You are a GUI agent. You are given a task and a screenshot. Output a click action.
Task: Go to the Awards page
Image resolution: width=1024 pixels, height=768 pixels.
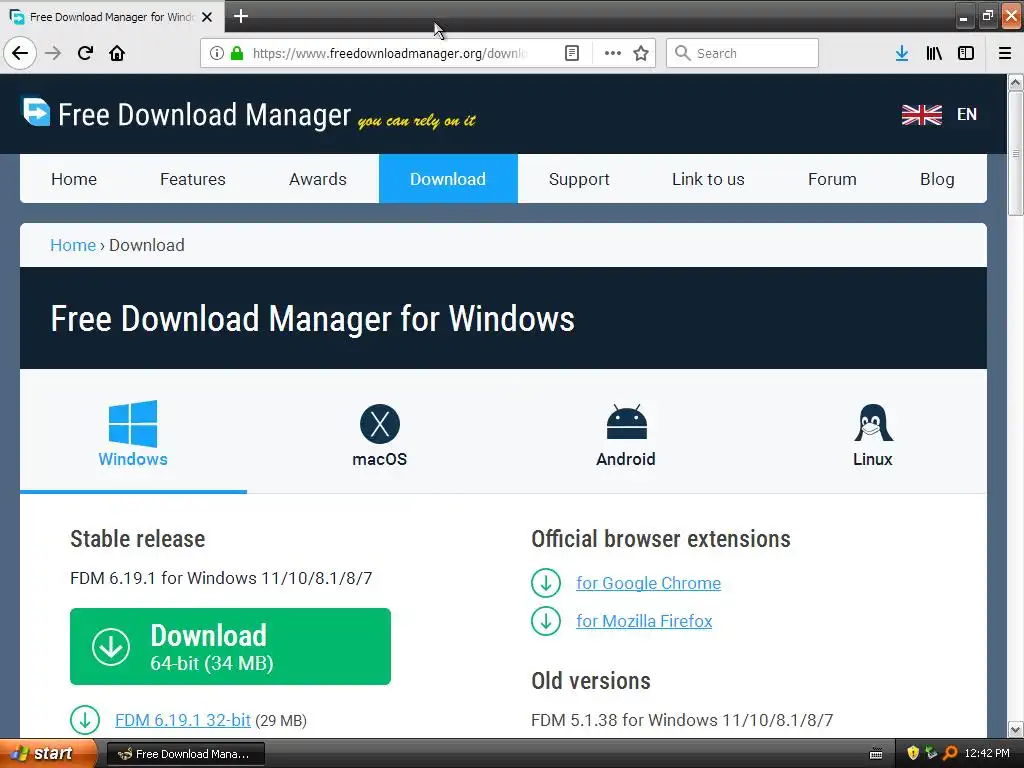[x=318, y=179]
